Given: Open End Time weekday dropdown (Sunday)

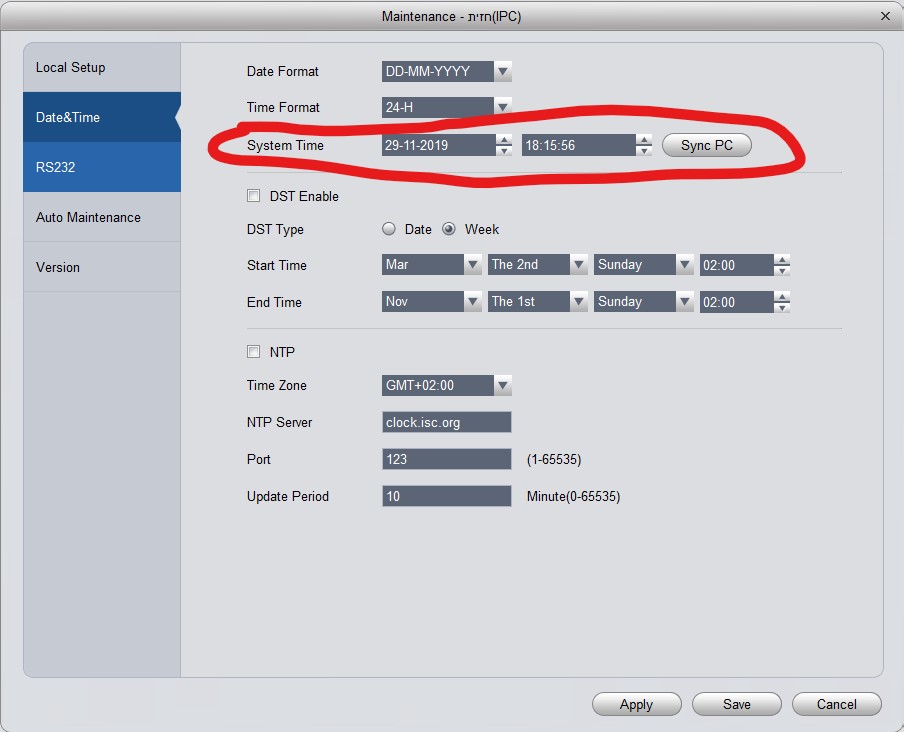Looking at the screenshot, I should click(x=643, y=301).
